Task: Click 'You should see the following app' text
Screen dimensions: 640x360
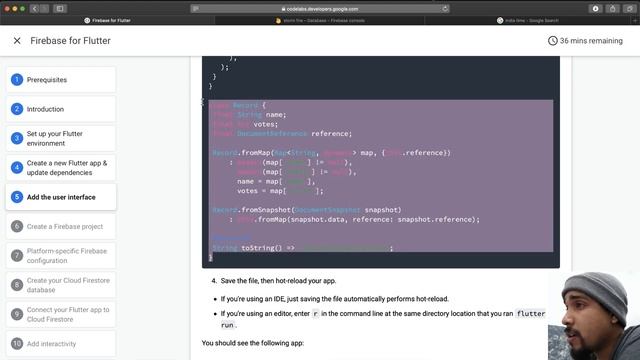Action: (253, 343)
